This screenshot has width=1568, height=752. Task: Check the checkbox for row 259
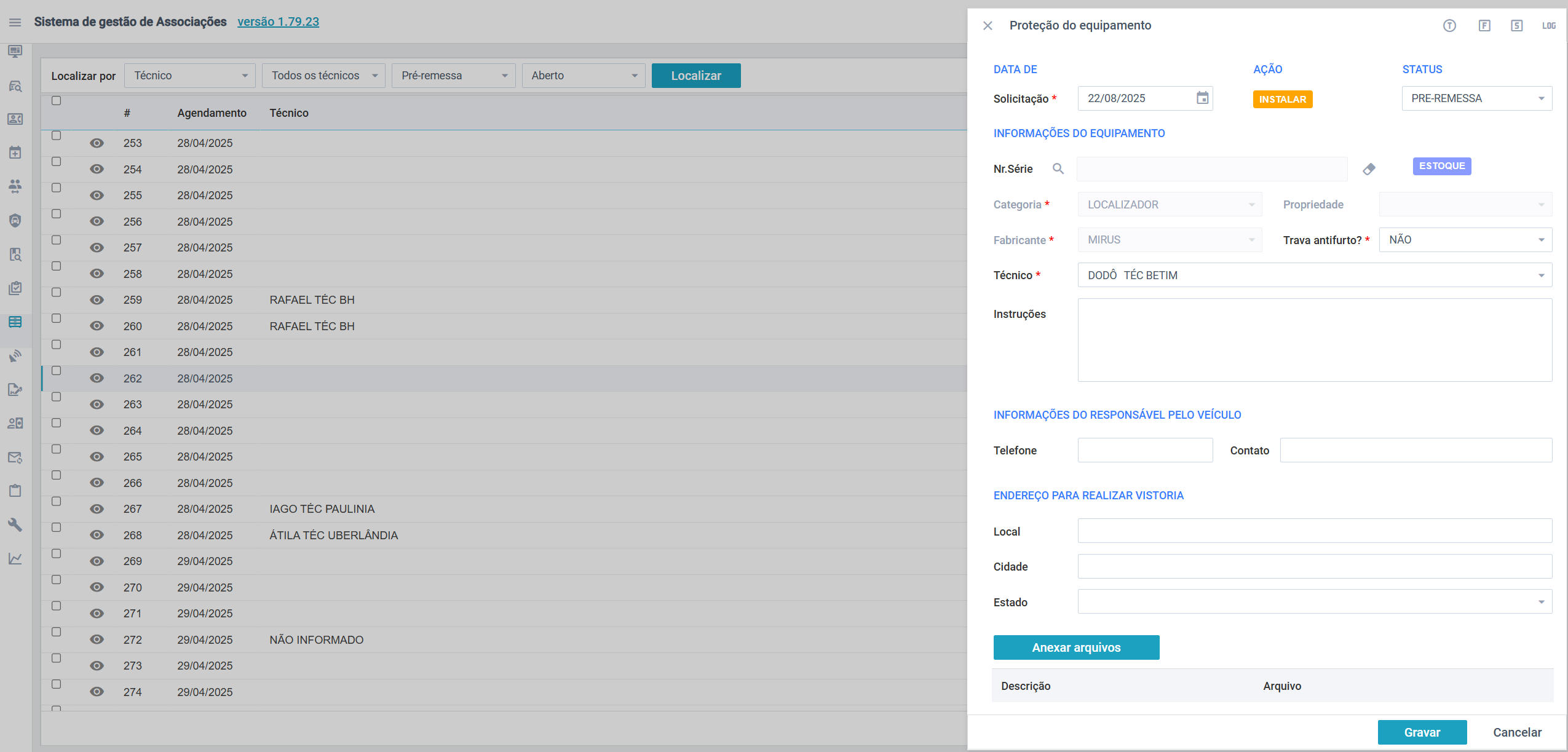57,293
